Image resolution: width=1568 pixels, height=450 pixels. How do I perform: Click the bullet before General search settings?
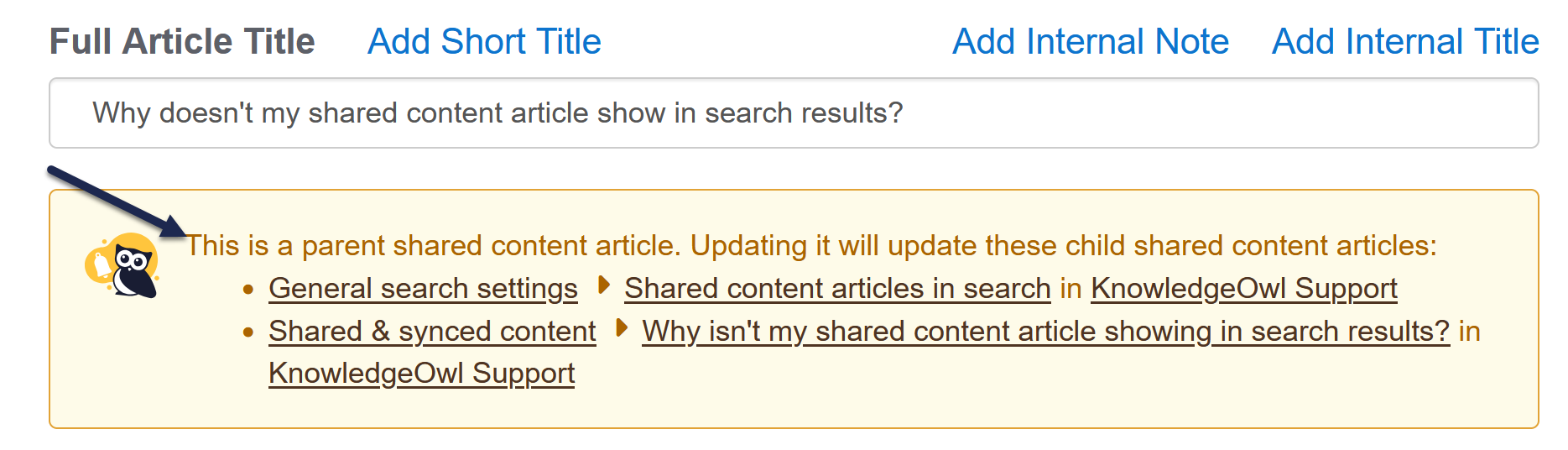pos(248,290)
